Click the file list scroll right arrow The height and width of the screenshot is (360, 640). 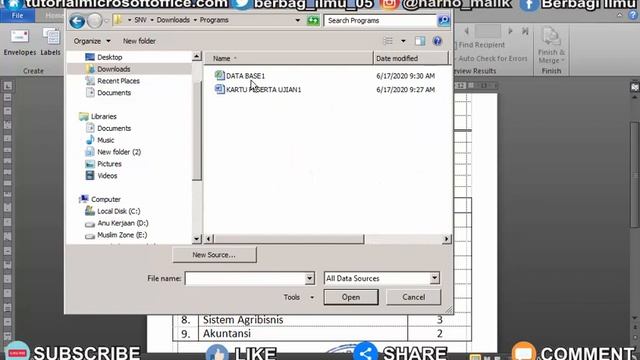pos(447,239)
